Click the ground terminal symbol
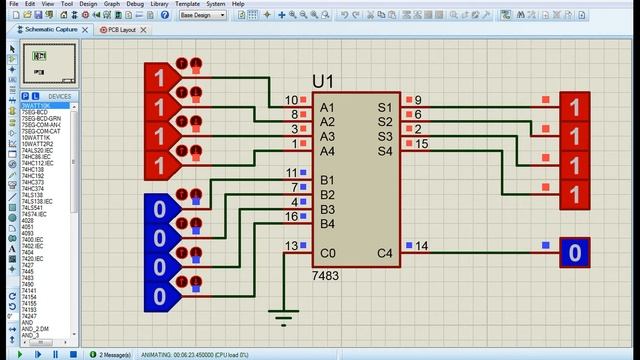Viewport: 640px width, 360px height. (283, 317)
